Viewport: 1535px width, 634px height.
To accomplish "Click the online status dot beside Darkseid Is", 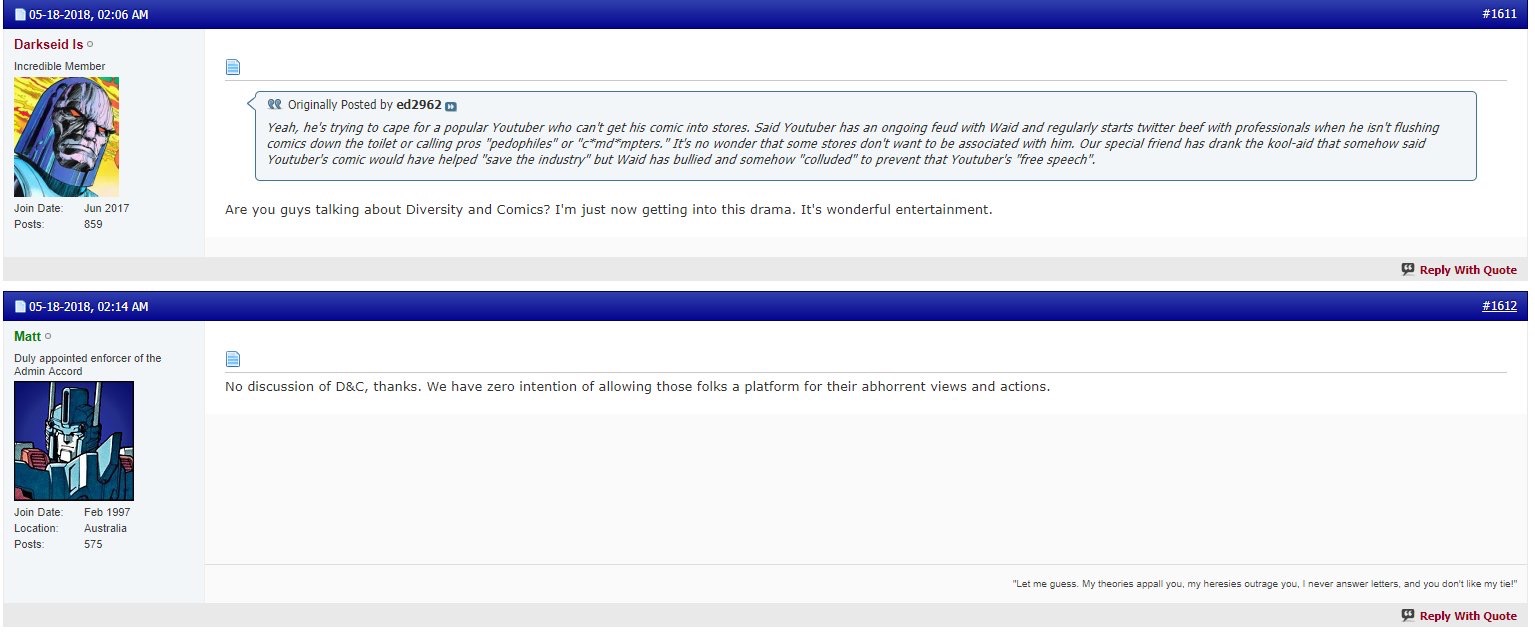I will (x=90, y=45).
